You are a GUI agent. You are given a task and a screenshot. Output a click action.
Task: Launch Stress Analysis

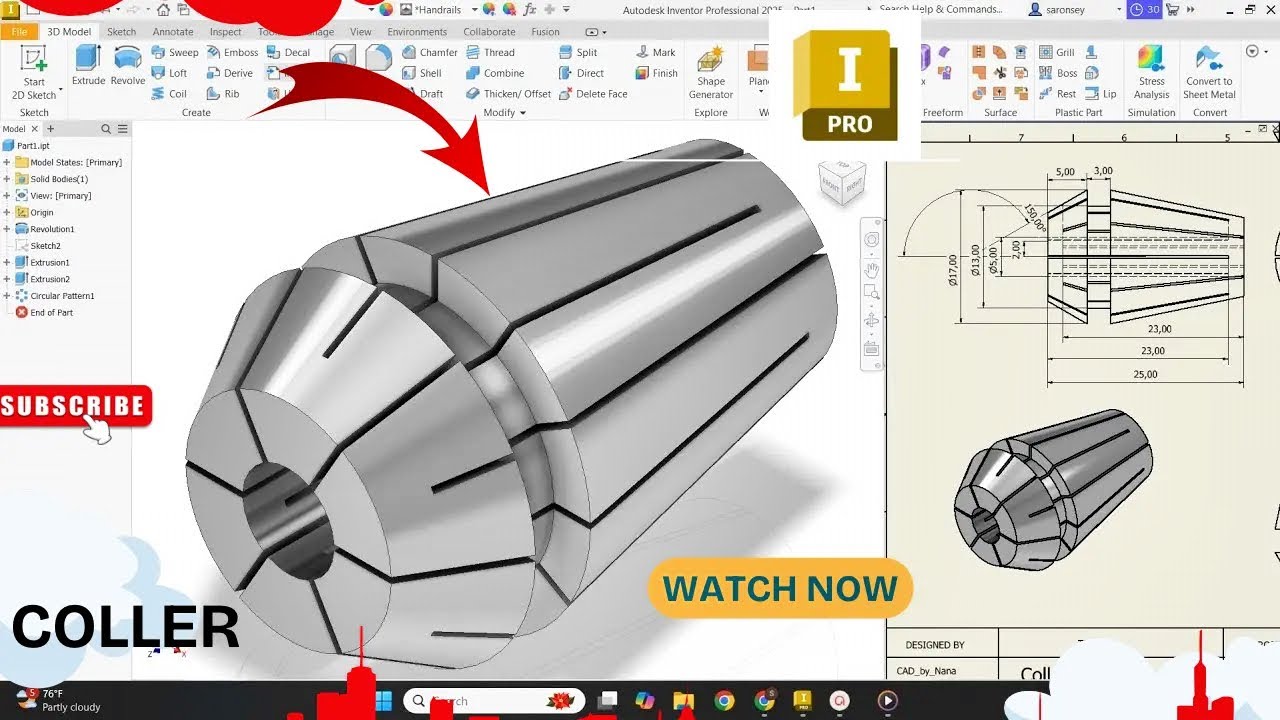pos(1151,72)
